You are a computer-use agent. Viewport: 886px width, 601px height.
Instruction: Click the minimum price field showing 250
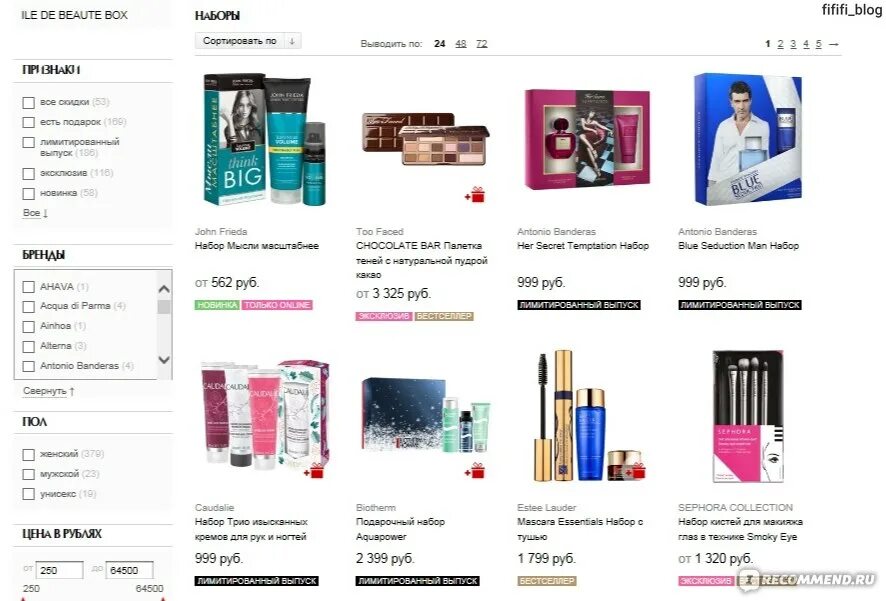pyautogui.click(x=59, y=570)
